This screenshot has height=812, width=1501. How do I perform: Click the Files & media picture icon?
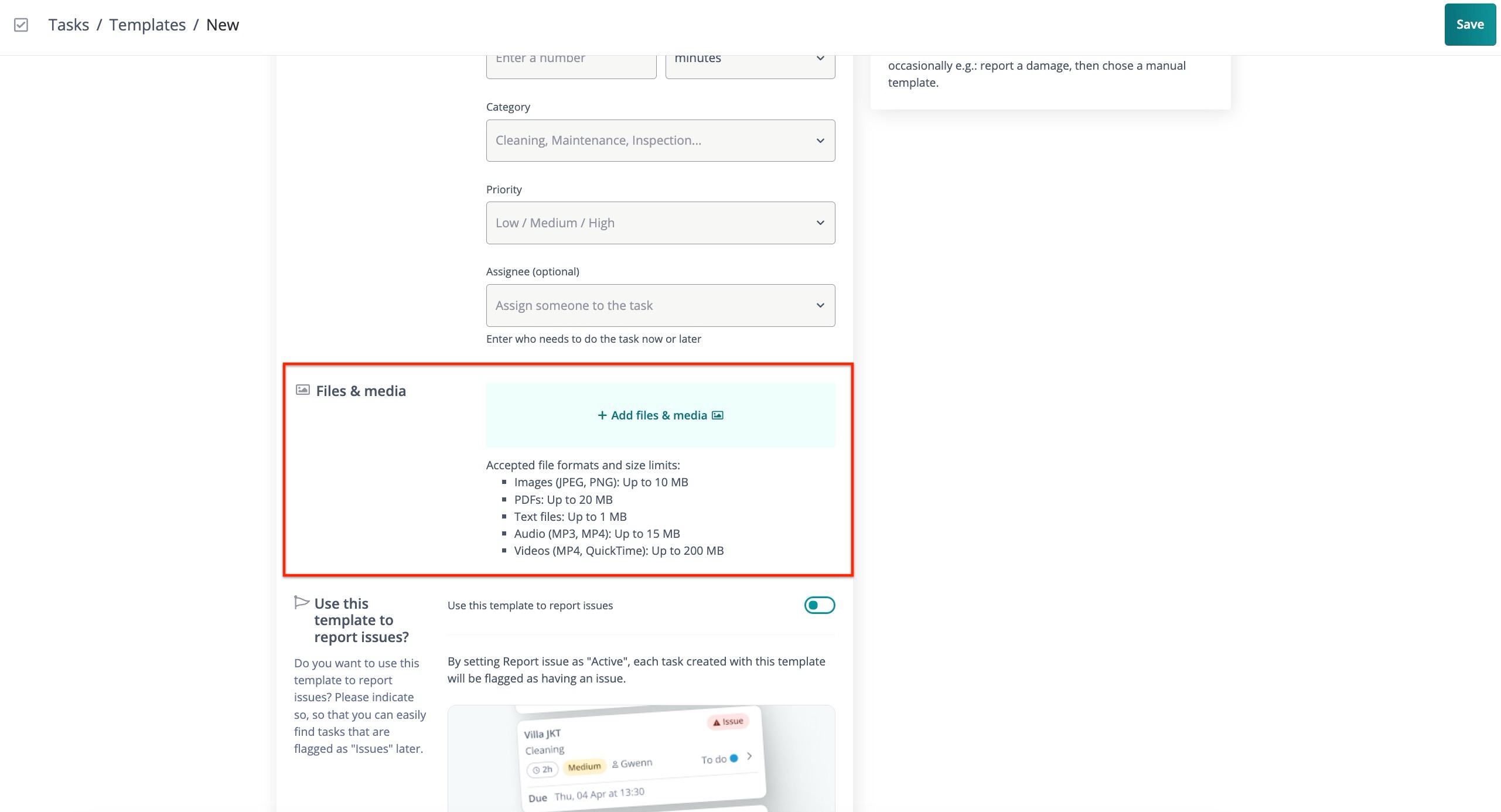302,390
